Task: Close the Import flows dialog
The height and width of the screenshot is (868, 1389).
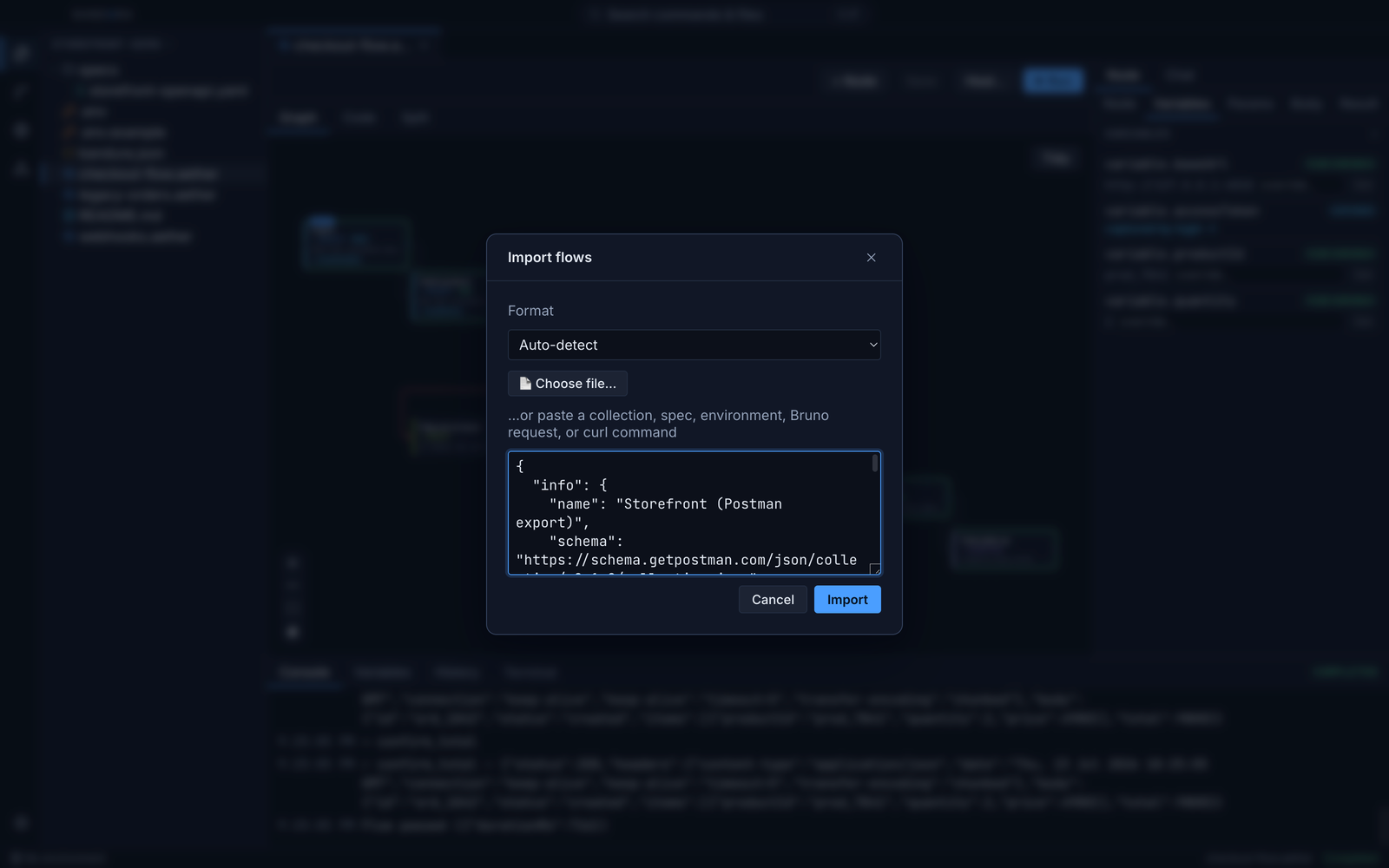Action: tap(871, 258)
